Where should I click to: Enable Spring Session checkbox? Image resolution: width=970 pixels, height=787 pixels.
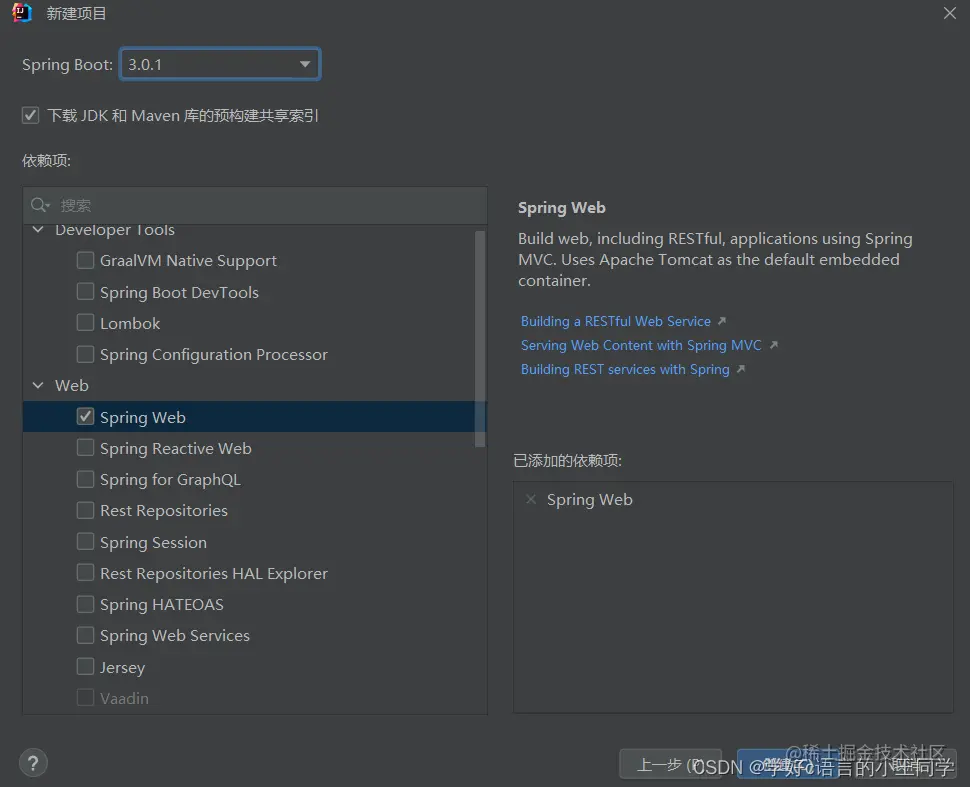tap(85, 541)
